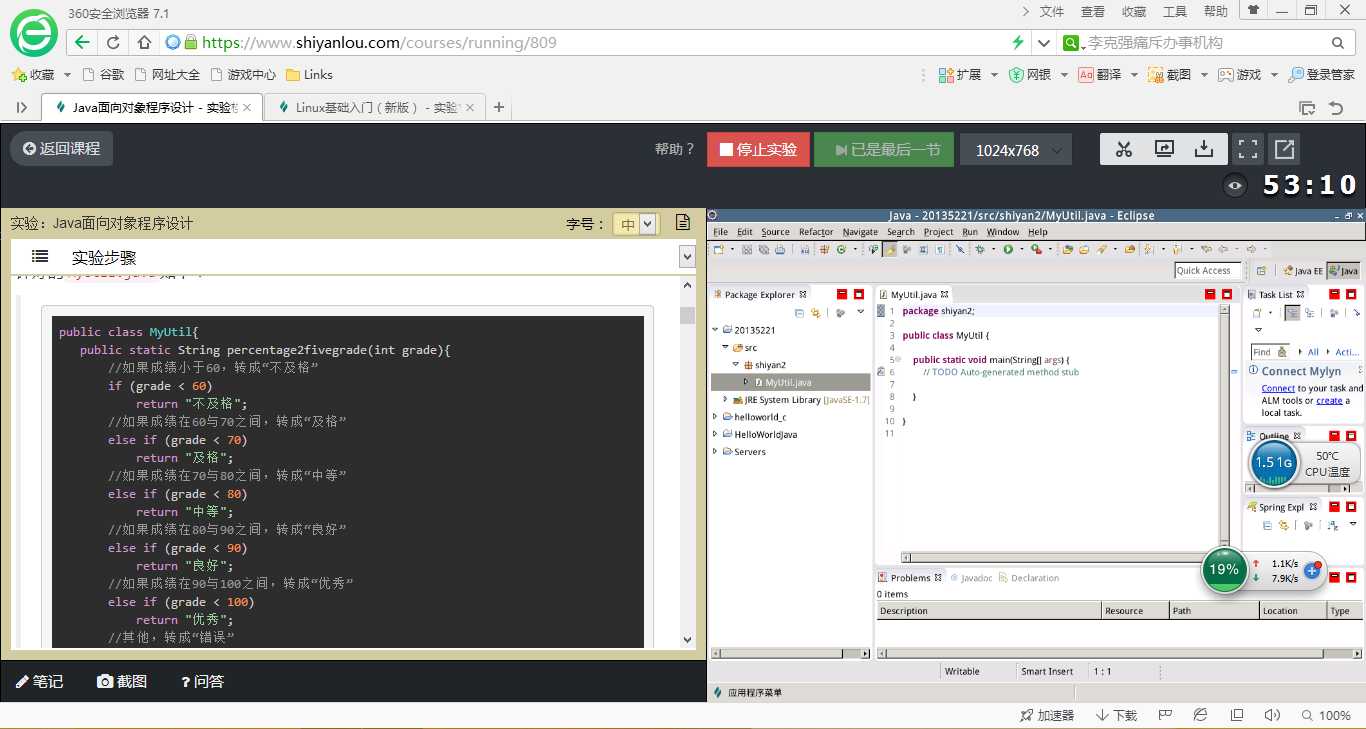Go back with the browser back arrow
The image size is (1366, 729).
tap(82, 43)
